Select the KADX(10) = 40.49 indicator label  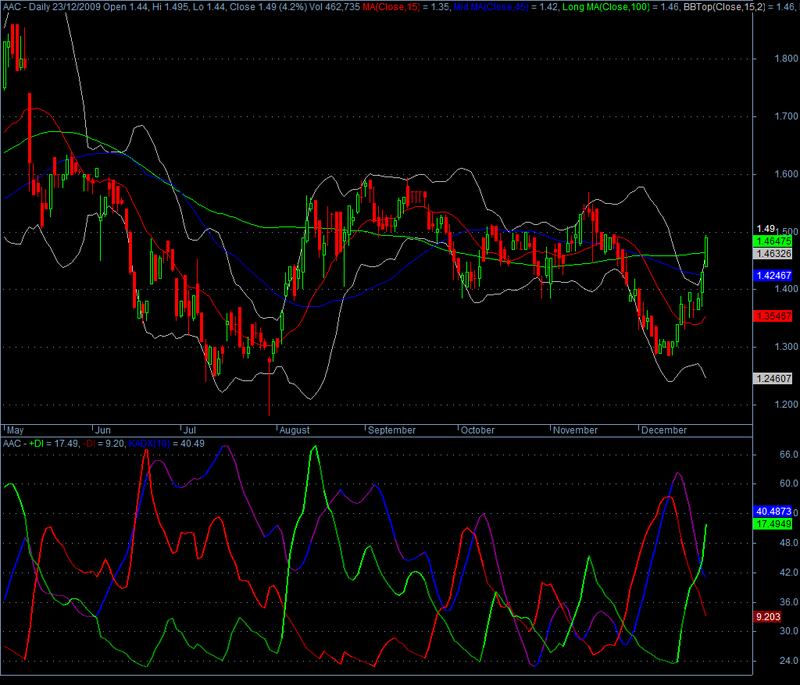click(x=166, y=444)
